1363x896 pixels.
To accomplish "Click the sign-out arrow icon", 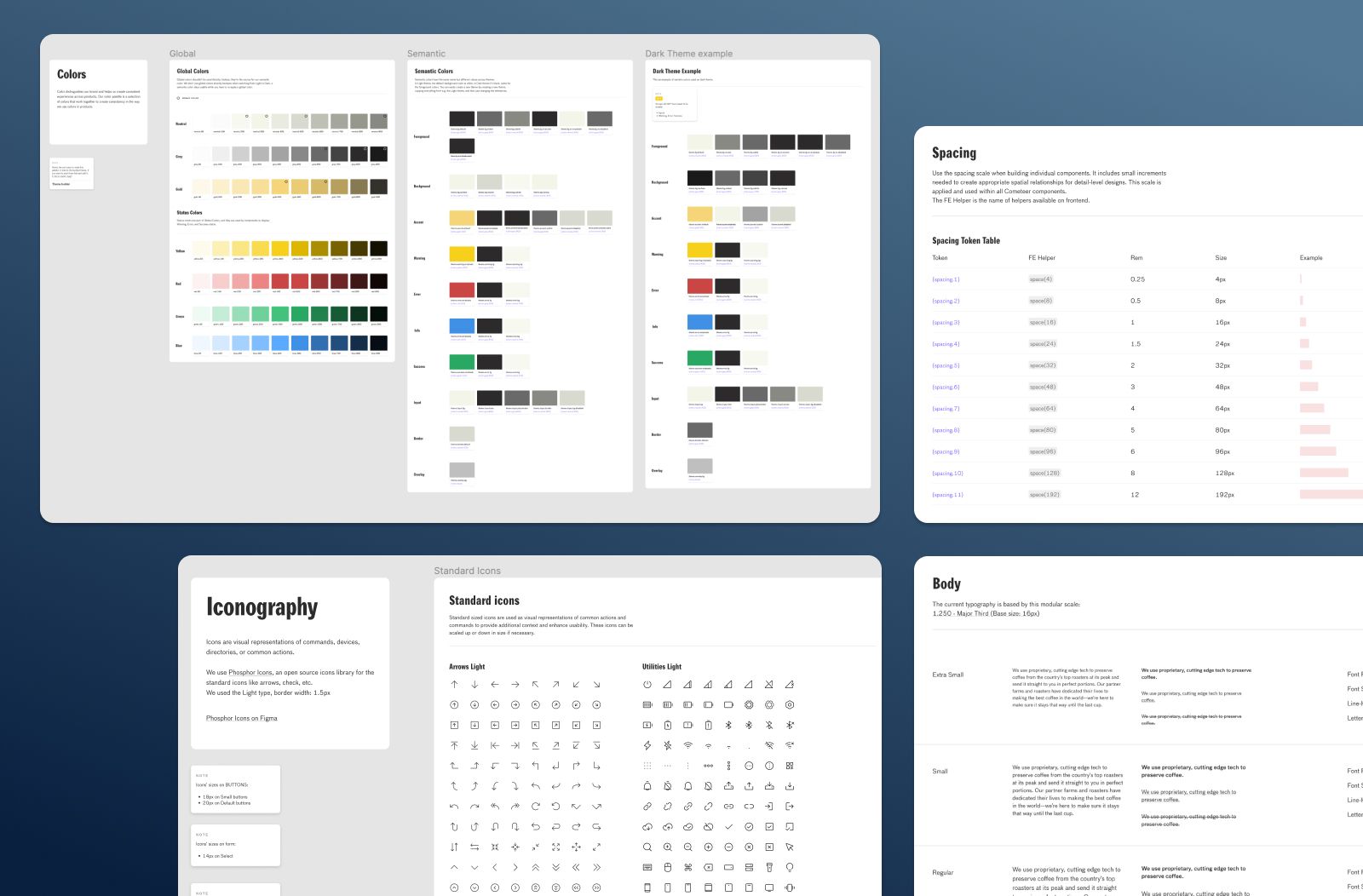I will [x=790, y=807].
